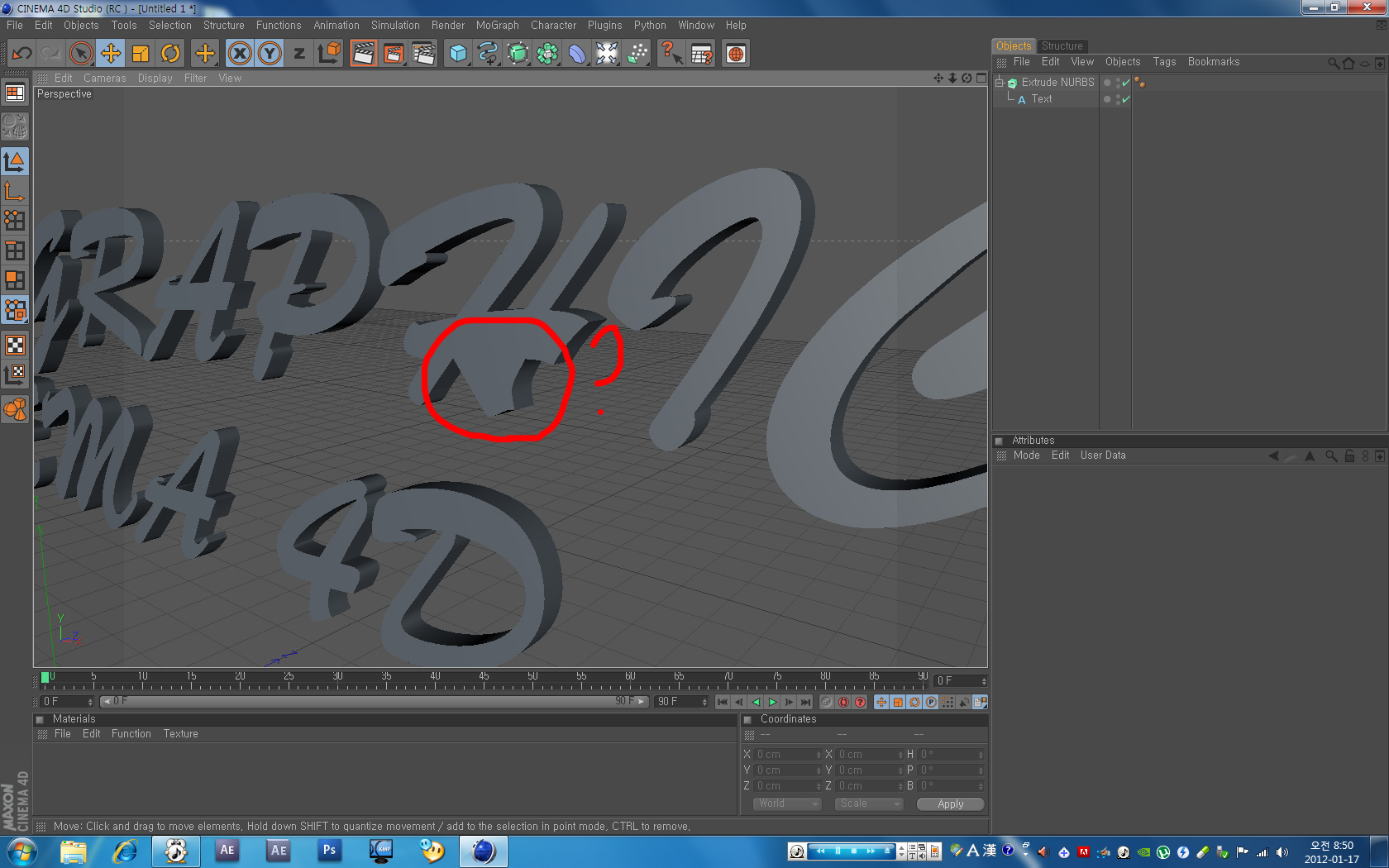Image resolution: width=1389 pixels, height=868 pixels.
Task: Select the Use Texture mode icon
Action: tap(15, 345)
